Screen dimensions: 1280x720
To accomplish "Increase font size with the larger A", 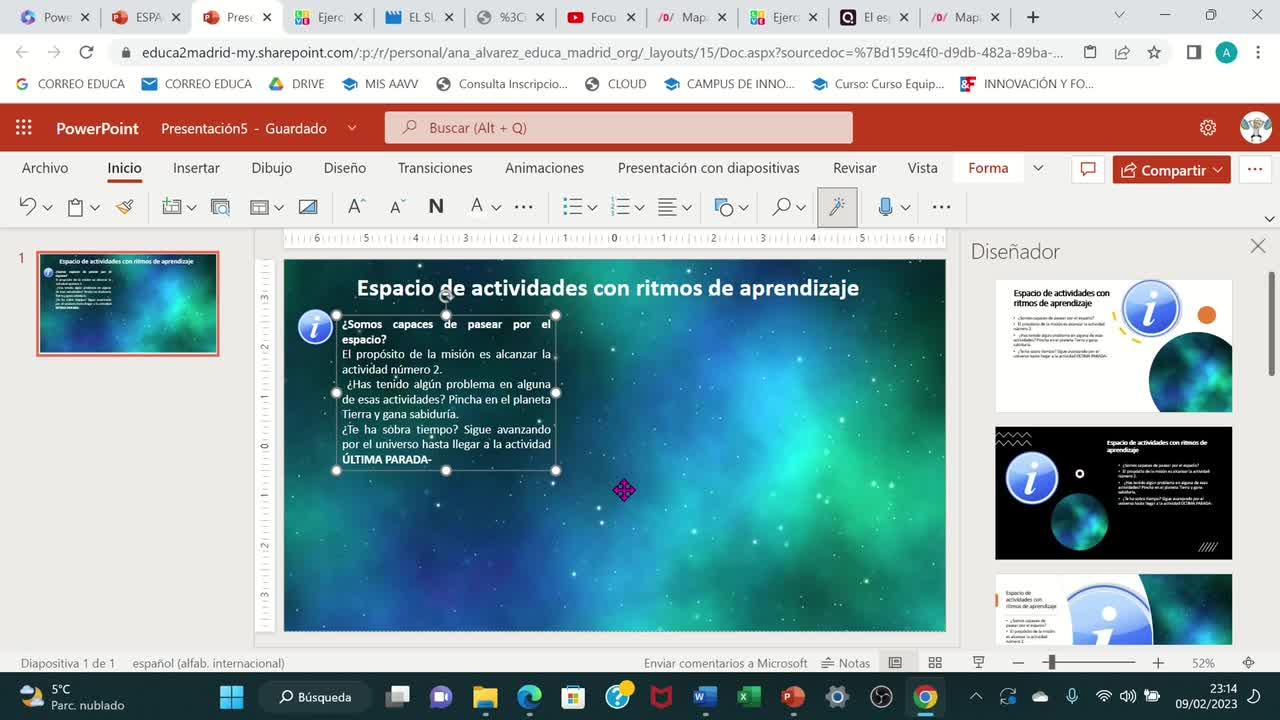I will pos(356,207).
